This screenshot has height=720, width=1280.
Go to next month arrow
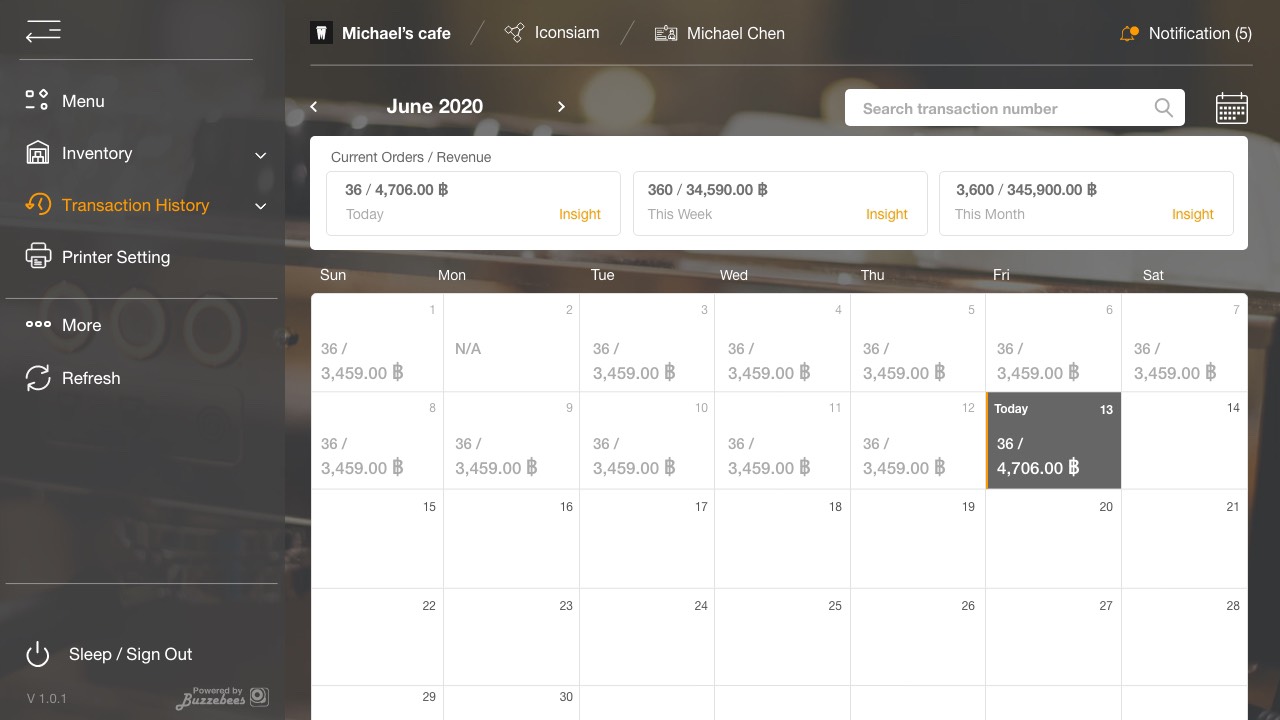pyautogui.click(x=561, y=107)
